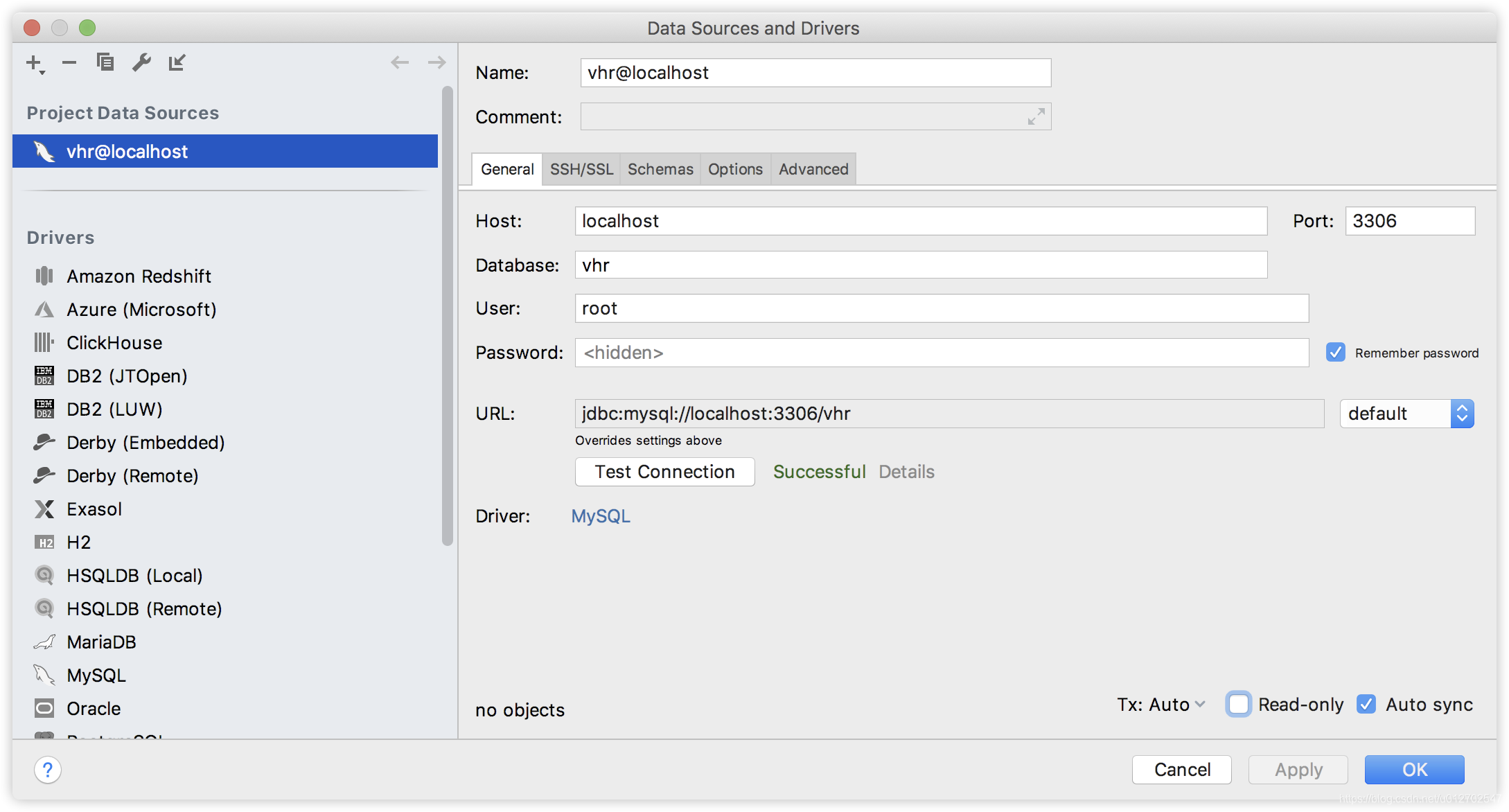Click the remove data source icon
The height and width of the screenshot is (812, 1509).
pos(70,63)
